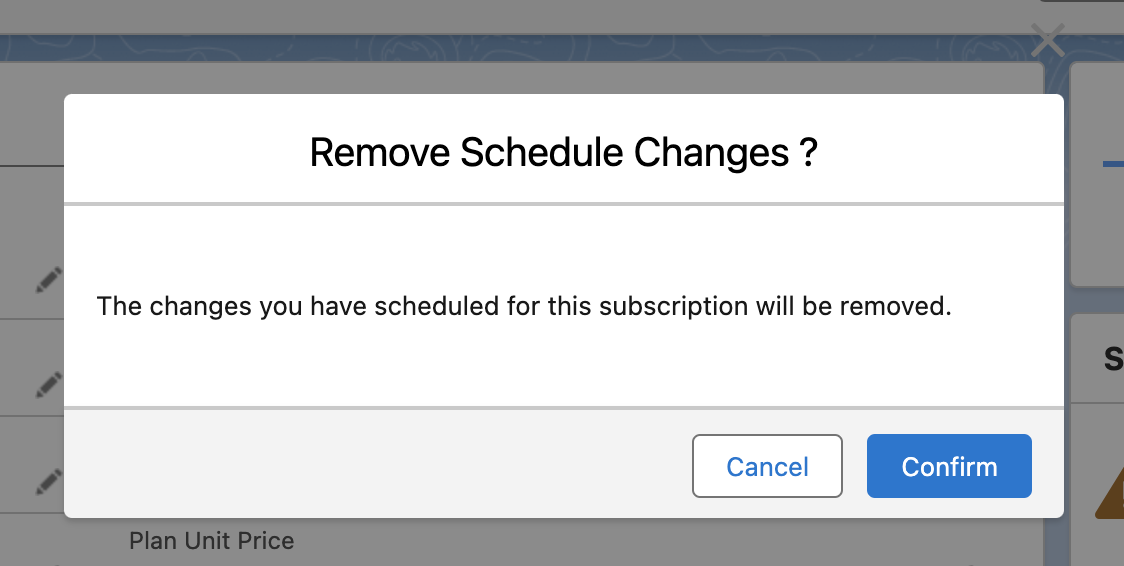The height and width of the screenshot is (566, 1124).
Task: Click the word "removed" in dialog message
Action: click(895, 306)
